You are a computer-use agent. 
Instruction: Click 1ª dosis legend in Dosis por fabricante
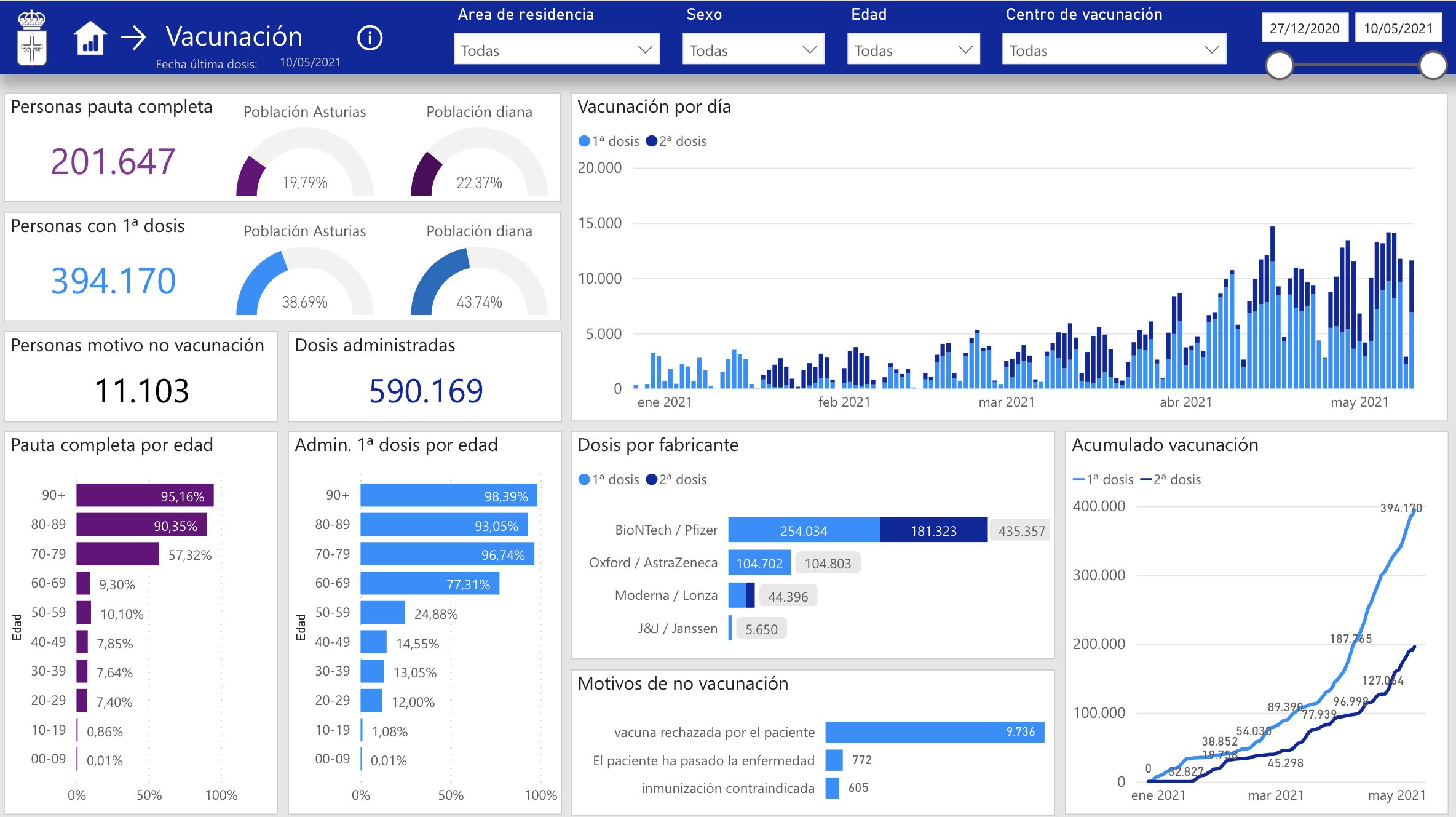tap(609, 479)
